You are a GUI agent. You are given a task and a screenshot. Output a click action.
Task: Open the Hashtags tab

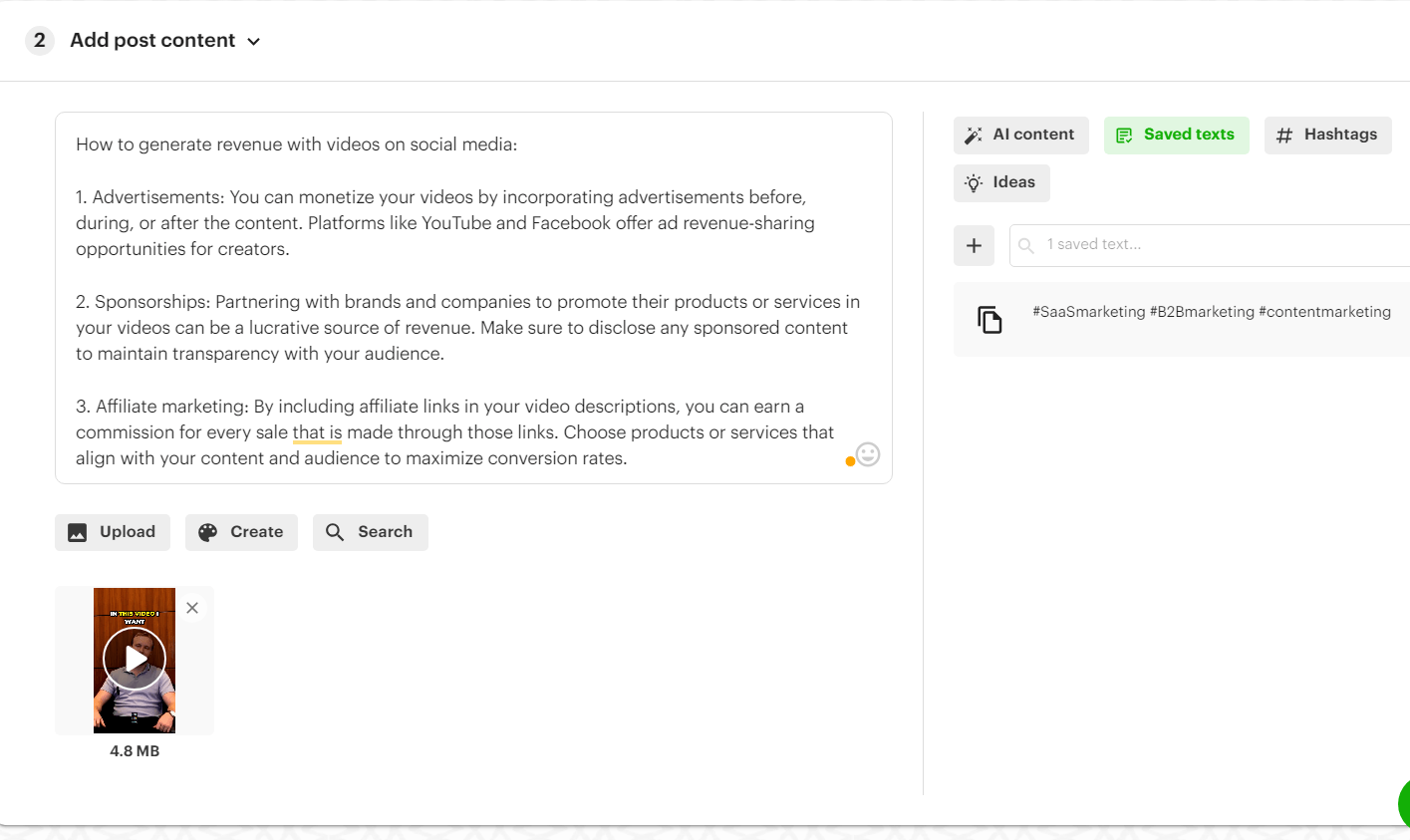[1327, 135]
